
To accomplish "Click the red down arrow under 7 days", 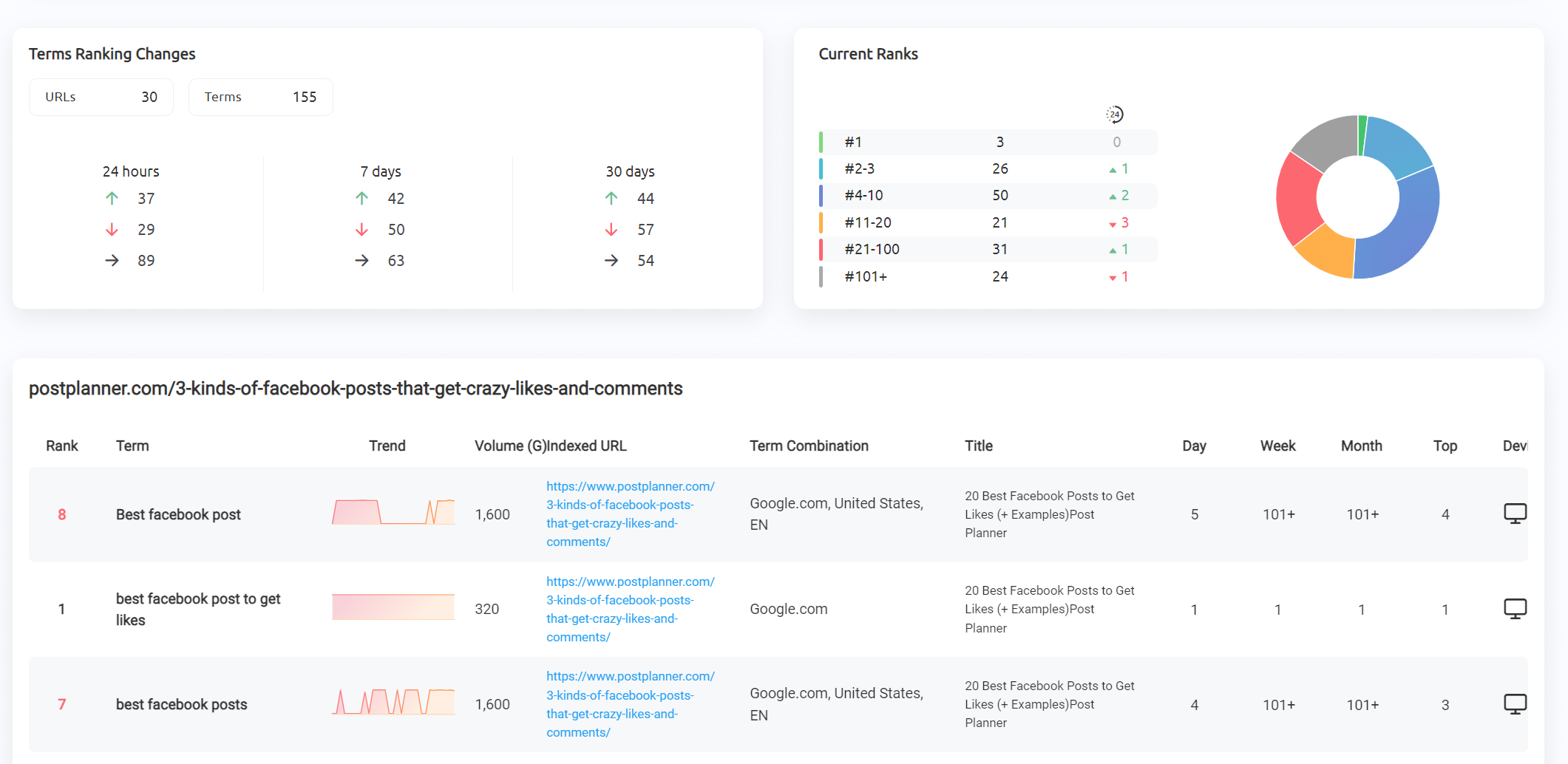I will 362,230.
